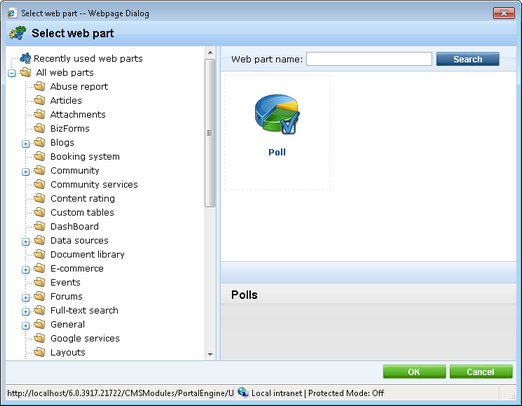Screen dimensions: 522x406
Task: Click the Google services folder icon
Action: (x=39, y=338)
